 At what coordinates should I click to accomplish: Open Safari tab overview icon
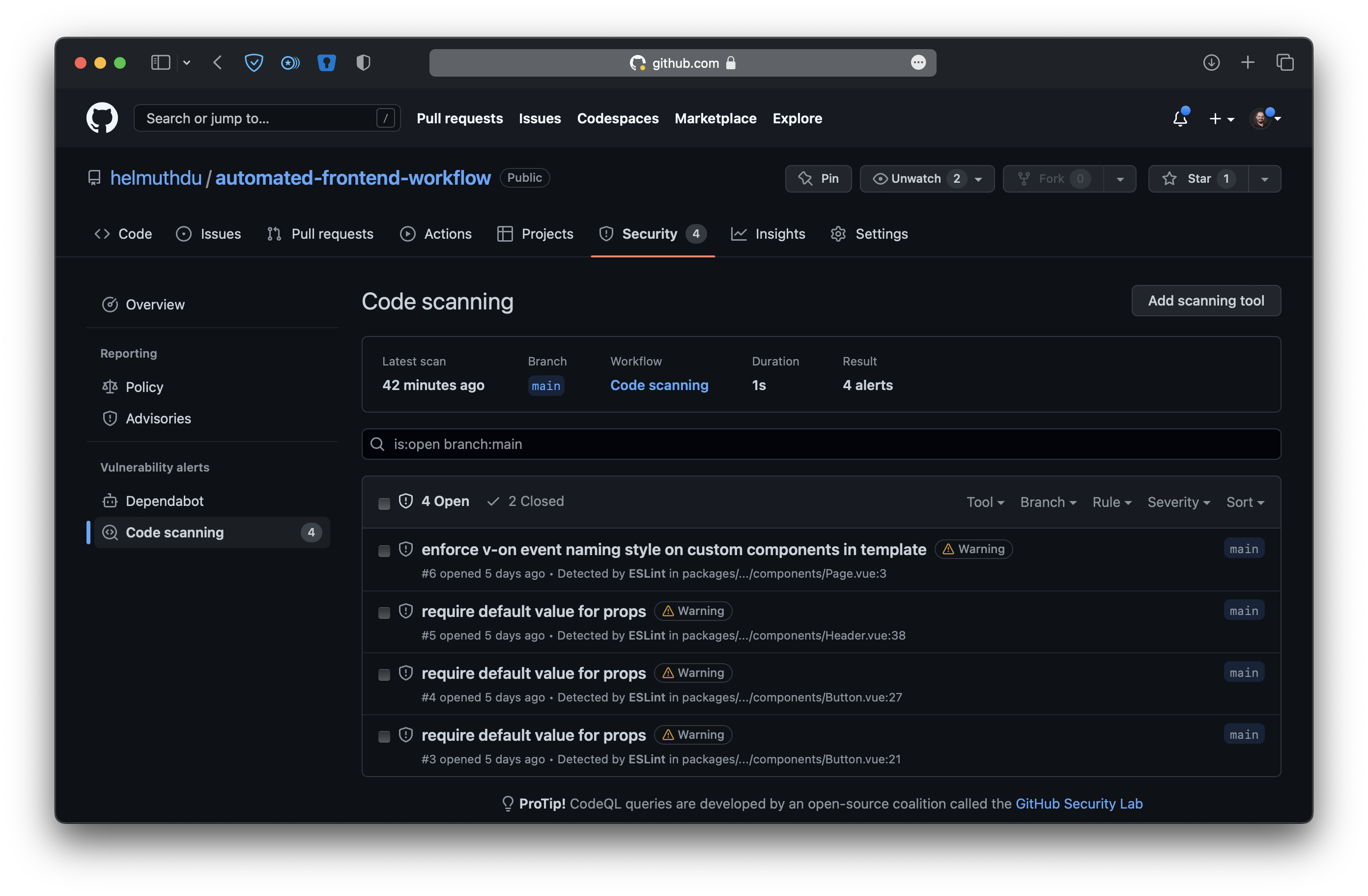click(1284, 63)
